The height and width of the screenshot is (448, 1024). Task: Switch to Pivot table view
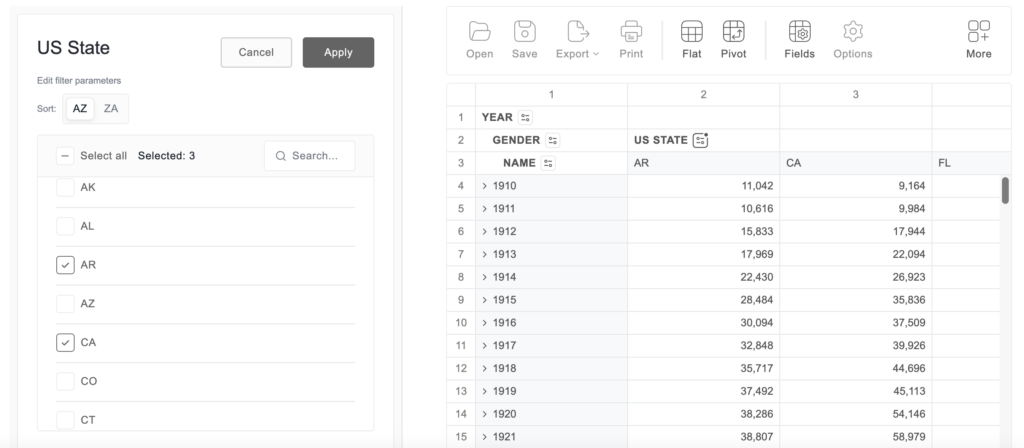(733, 40)
